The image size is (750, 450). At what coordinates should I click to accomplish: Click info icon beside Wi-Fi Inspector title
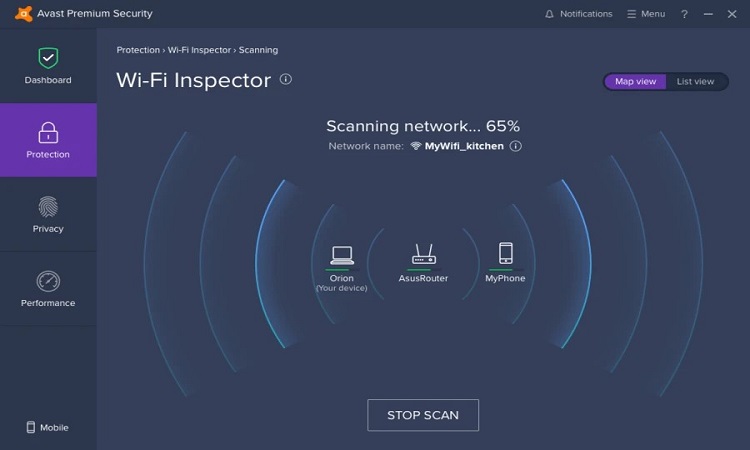click(x=286, y=79)
